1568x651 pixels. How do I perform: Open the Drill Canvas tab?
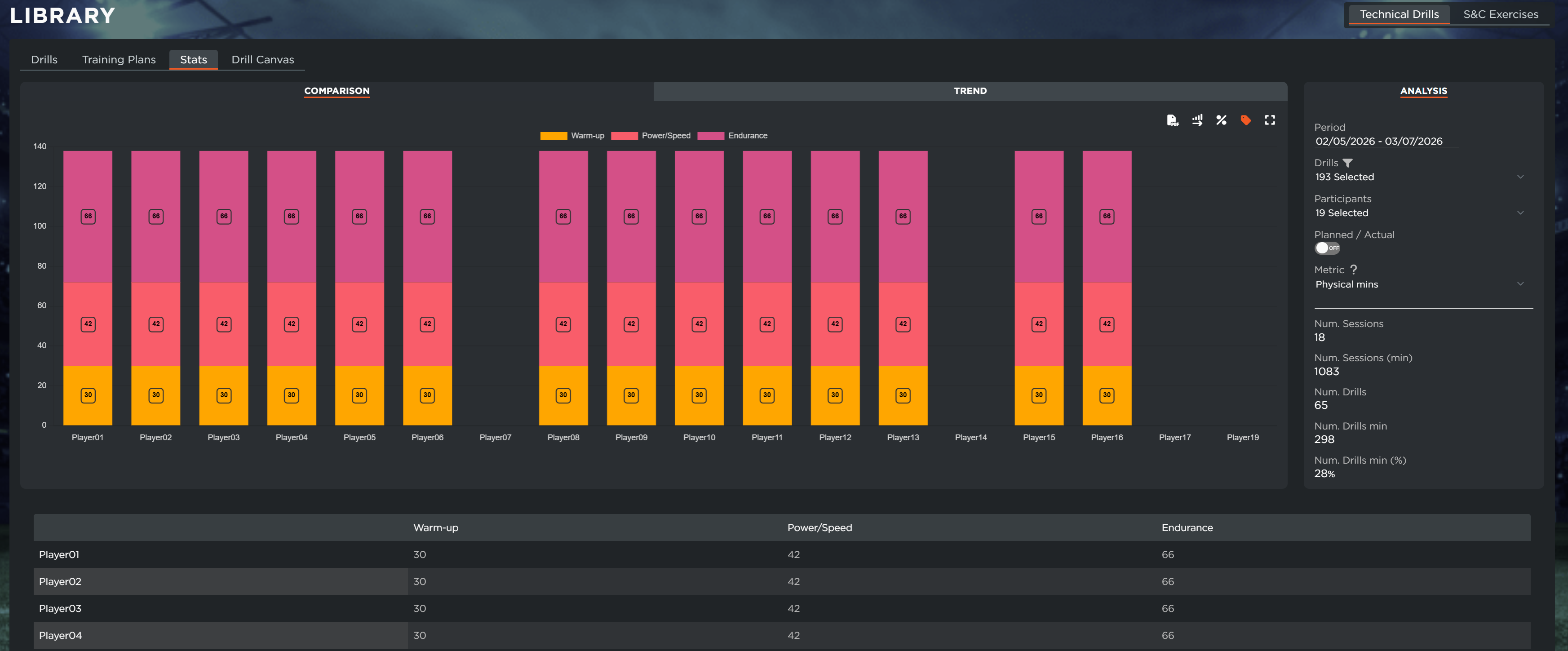point(262,60)
